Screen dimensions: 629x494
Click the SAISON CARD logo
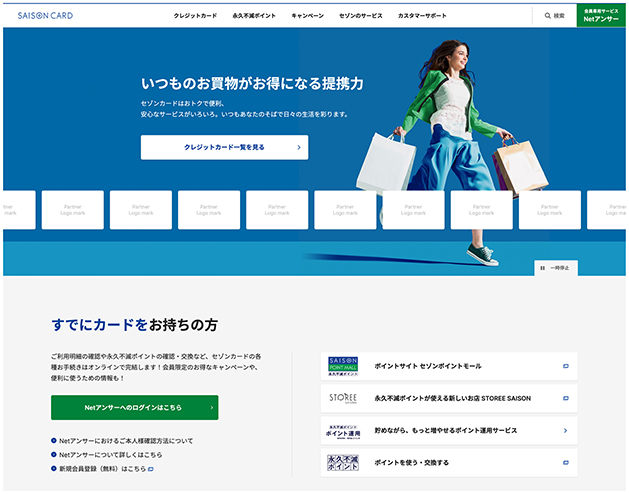coord(45,16)
